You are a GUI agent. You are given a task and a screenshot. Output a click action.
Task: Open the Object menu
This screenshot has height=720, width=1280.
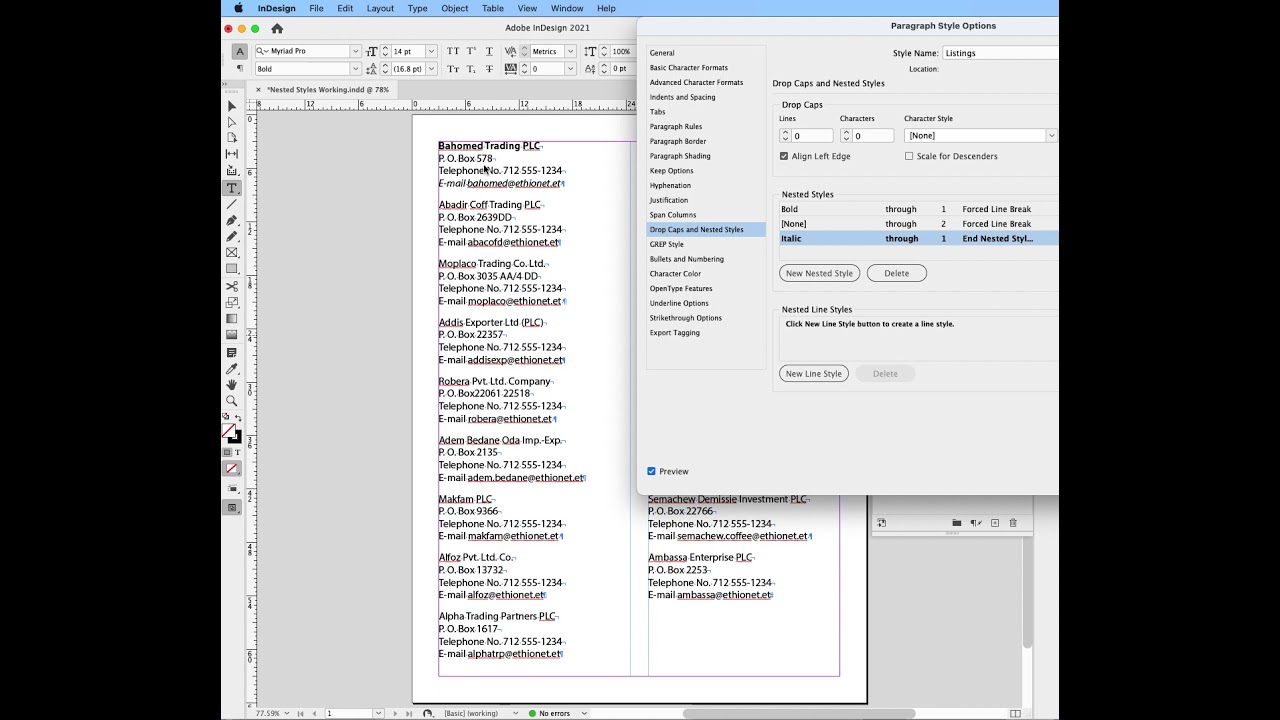point(454,8)
